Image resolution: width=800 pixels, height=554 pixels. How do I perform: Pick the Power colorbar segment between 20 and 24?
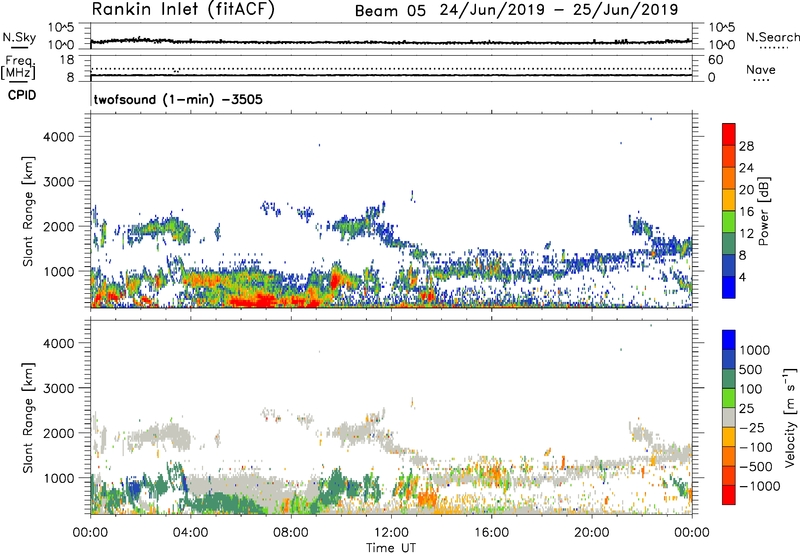click(x=729, y=179)
